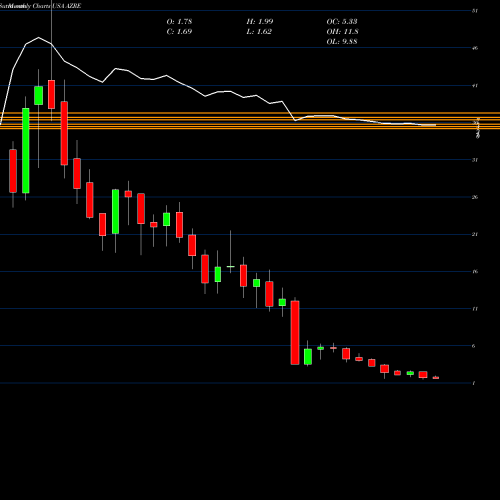The image size is (500, 500).
Task: Click the low value 'L: 1.62'
Action: tap(259, 32)
